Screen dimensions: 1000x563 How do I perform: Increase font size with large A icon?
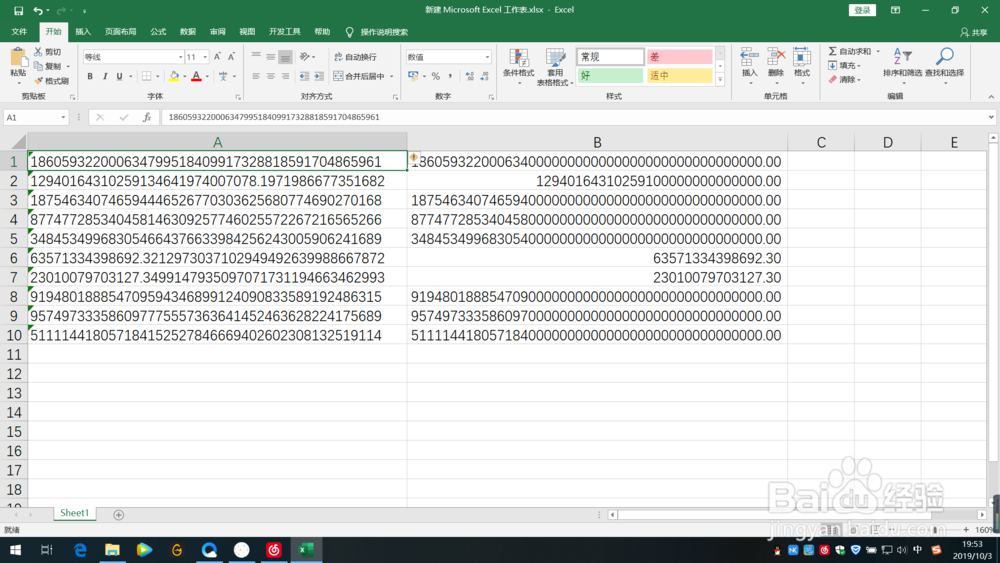point(217,57)
